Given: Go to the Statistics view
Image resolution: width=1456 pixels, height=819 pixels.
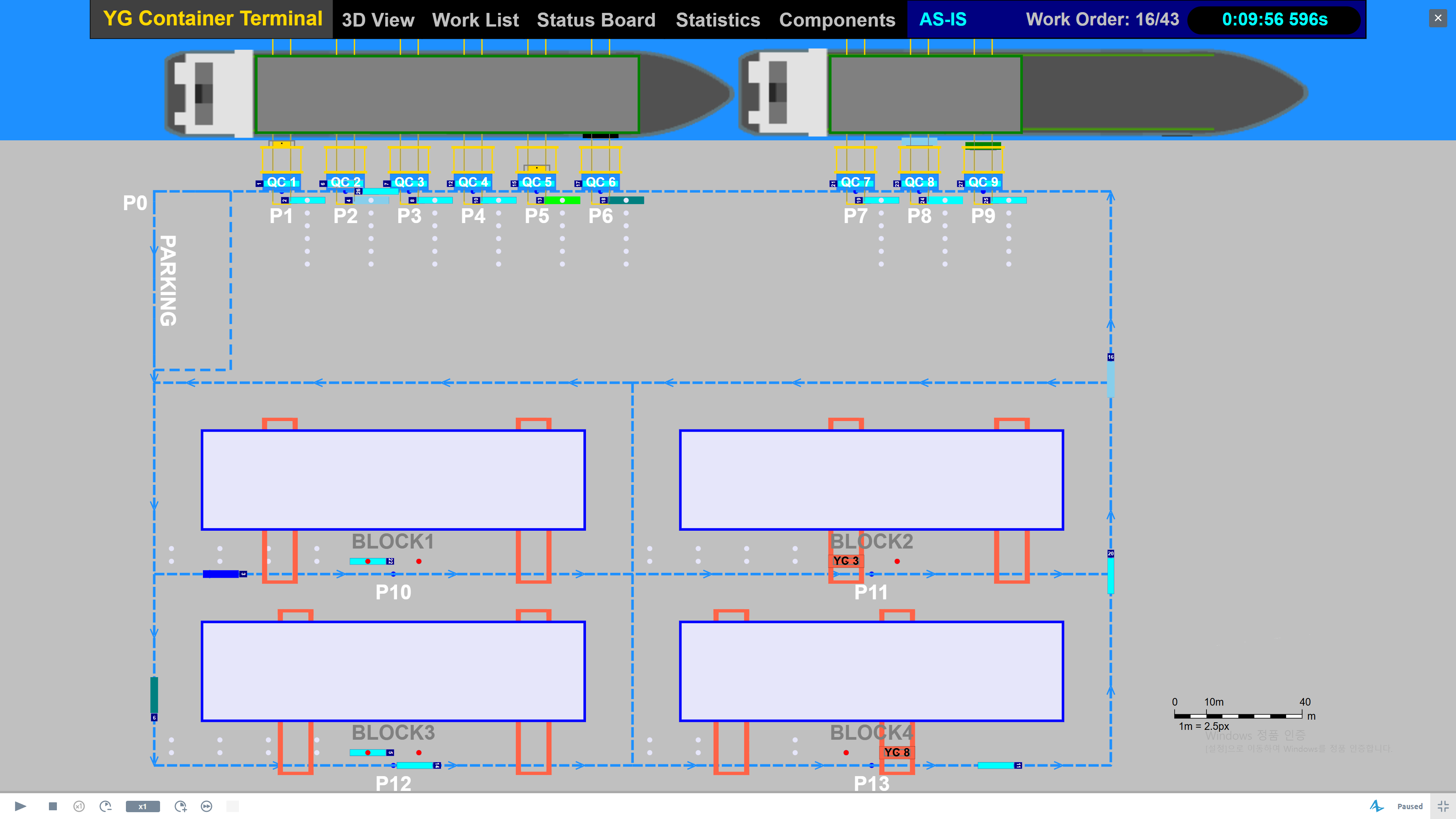Looking at the screenshot, I should (717, 20).
